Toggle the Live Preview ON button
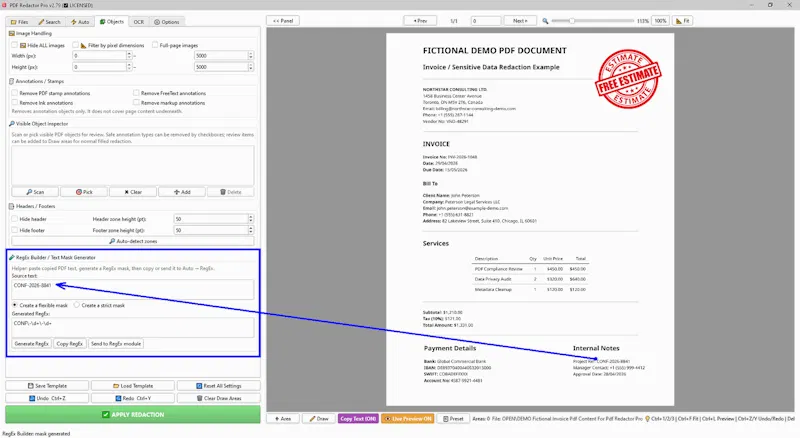 click(x=408, y=419)
